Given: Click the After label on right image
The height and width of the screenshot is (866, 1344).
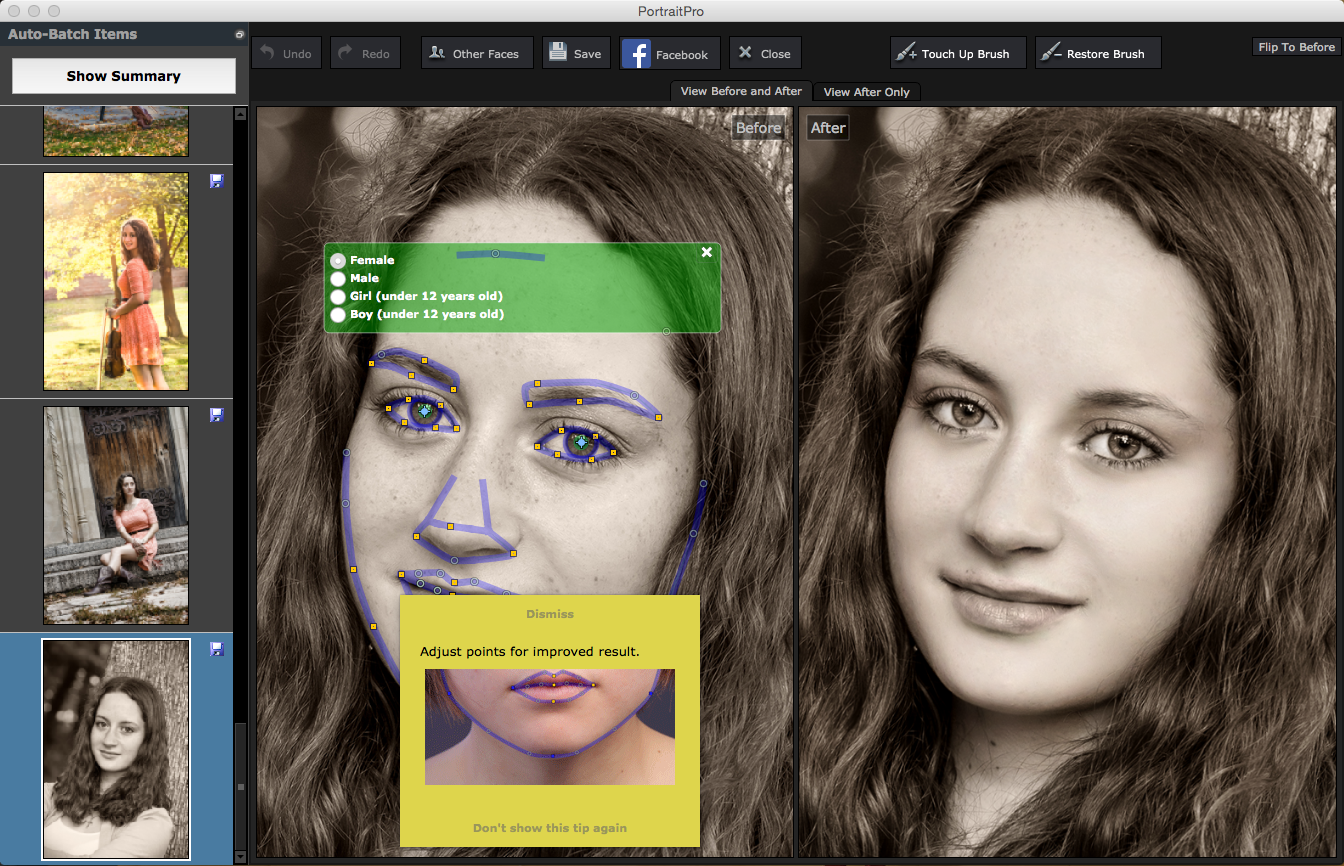Looking at the screenshot, I should coord(828,128).
